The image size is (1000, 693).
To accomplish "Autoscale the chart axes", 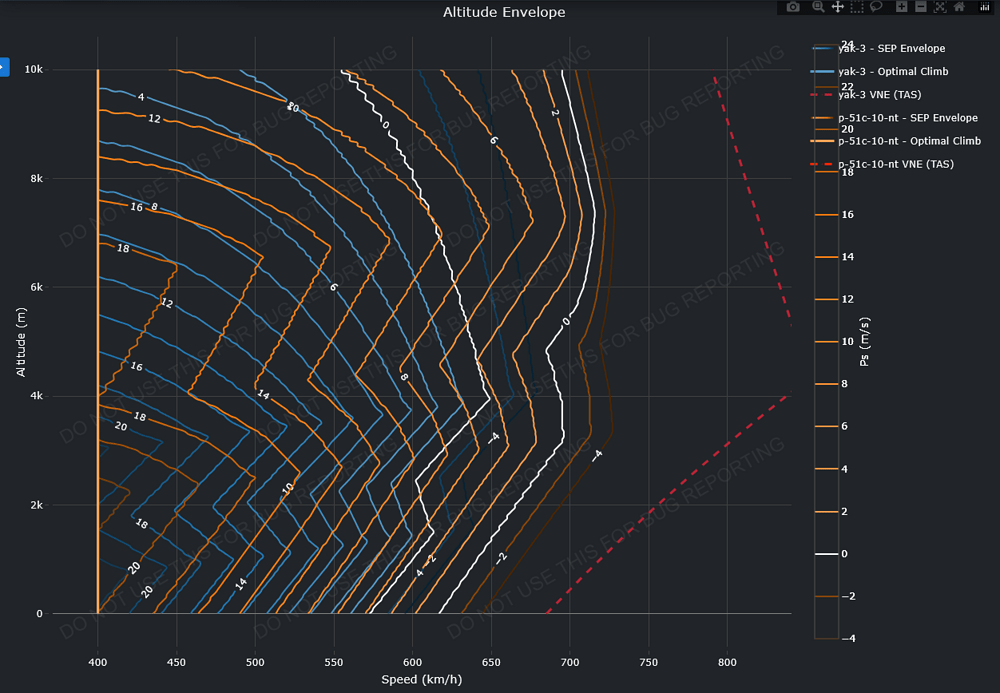I will pyautogui.click(x=940, y=7).
